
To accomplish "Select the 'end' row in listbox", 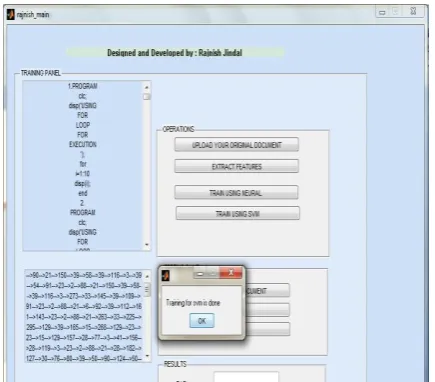I will point(83,193).
